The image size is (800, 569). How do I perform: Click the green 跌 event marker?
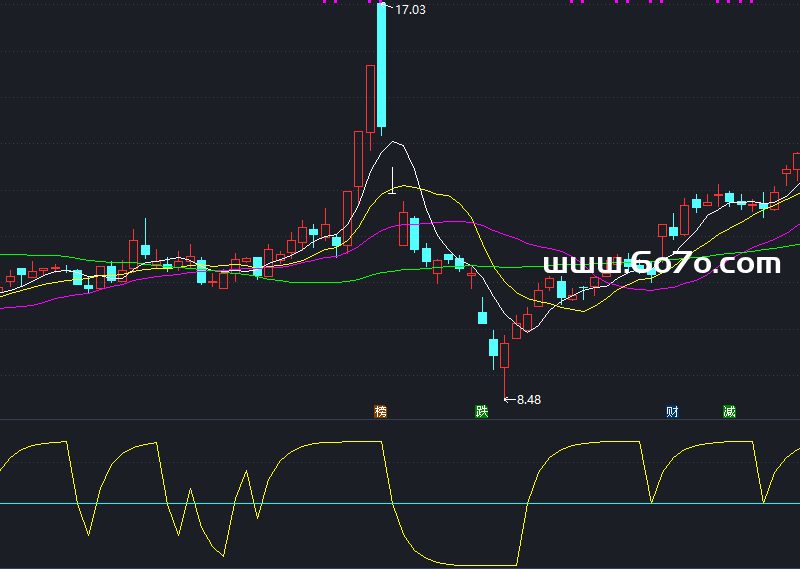(481, 411)
